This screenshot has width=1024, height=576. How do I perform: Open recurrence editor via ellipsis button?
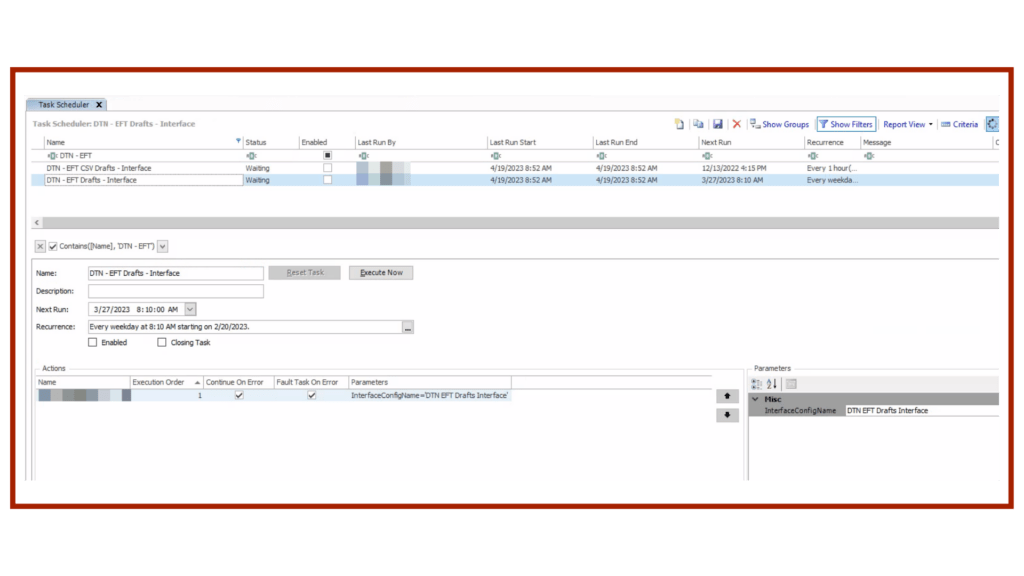[x=407, y=327]
